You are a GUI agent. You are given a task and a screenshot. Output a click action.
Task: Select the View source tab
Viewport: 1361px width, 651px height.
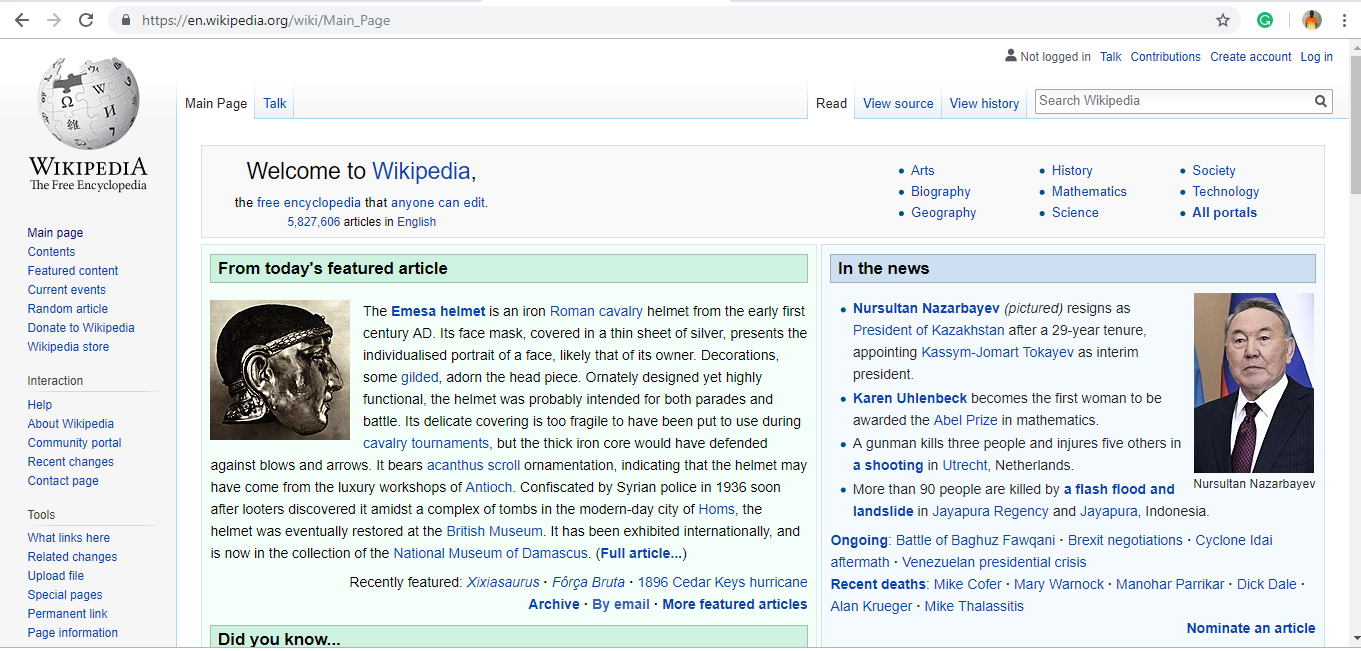[x=898, y=103]
